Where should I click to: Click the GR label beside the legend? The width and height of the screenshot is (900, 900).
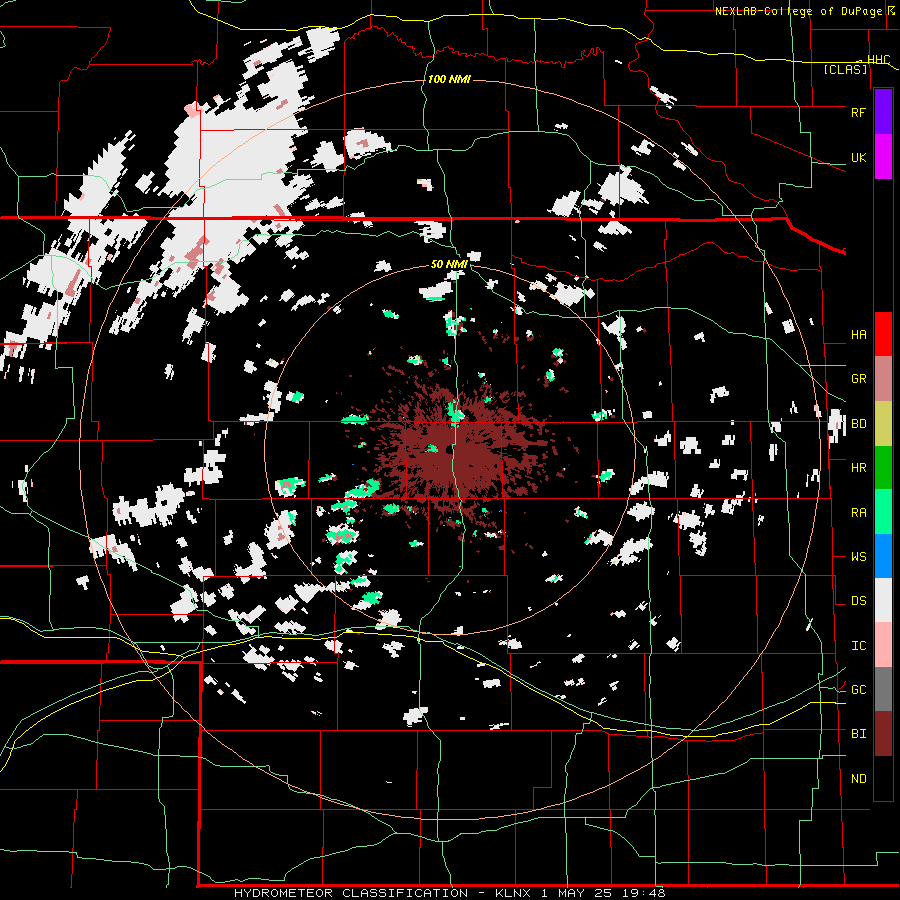pyautogui.click(x=858, y=379)
